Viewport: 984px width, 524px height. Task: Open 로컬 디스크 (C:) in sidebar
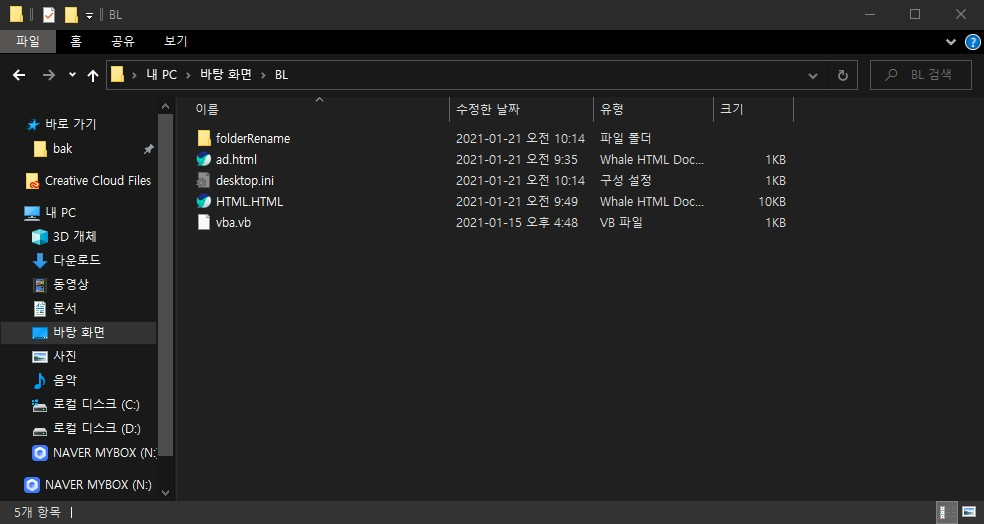(x=96, y=405)
